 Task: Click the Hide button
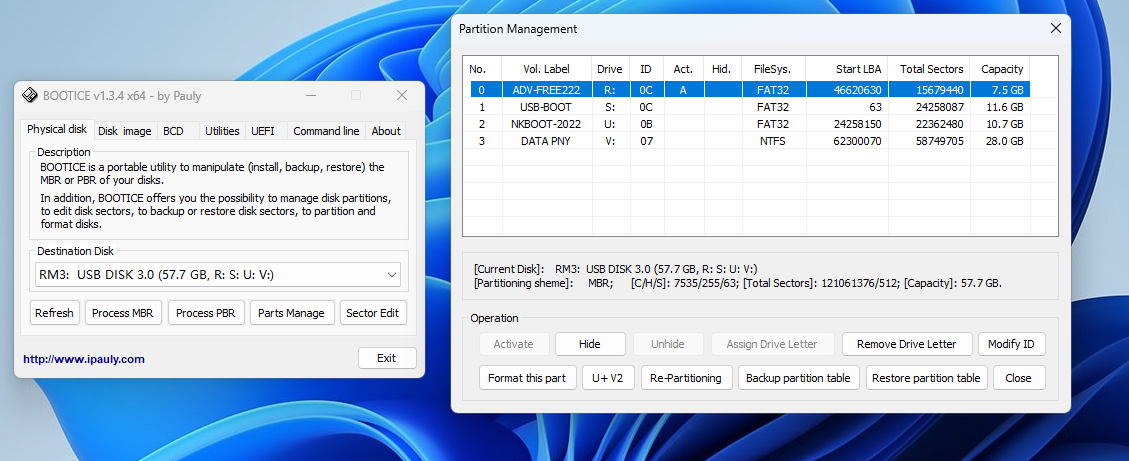[x=590, y=344]
